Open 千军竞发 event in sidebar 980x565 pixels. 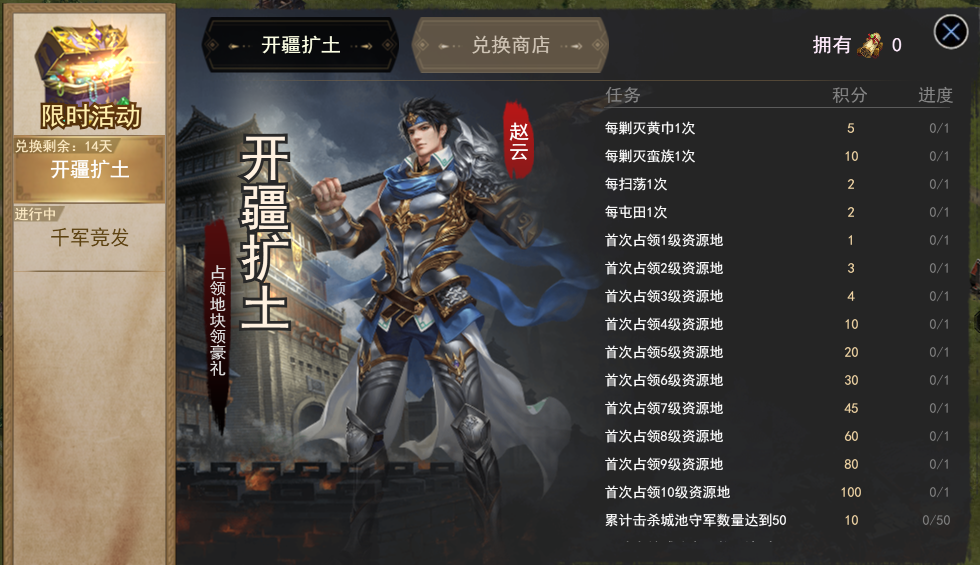89,238
